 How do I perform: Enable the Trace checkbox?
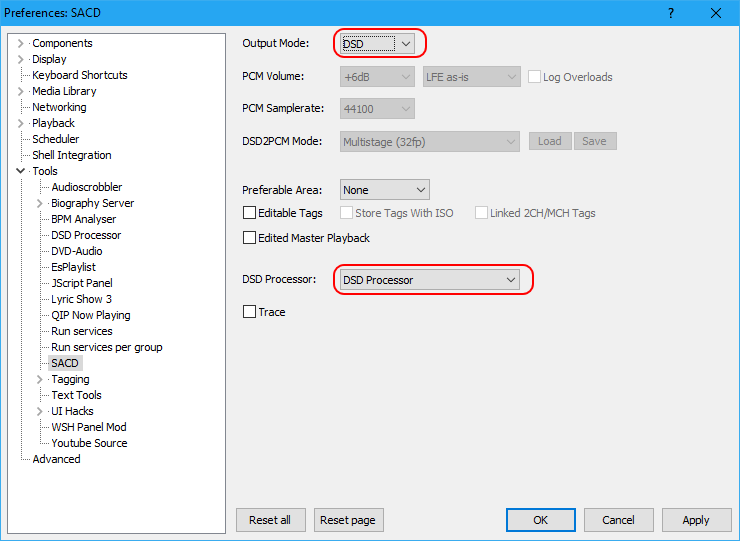pos(250,312)
